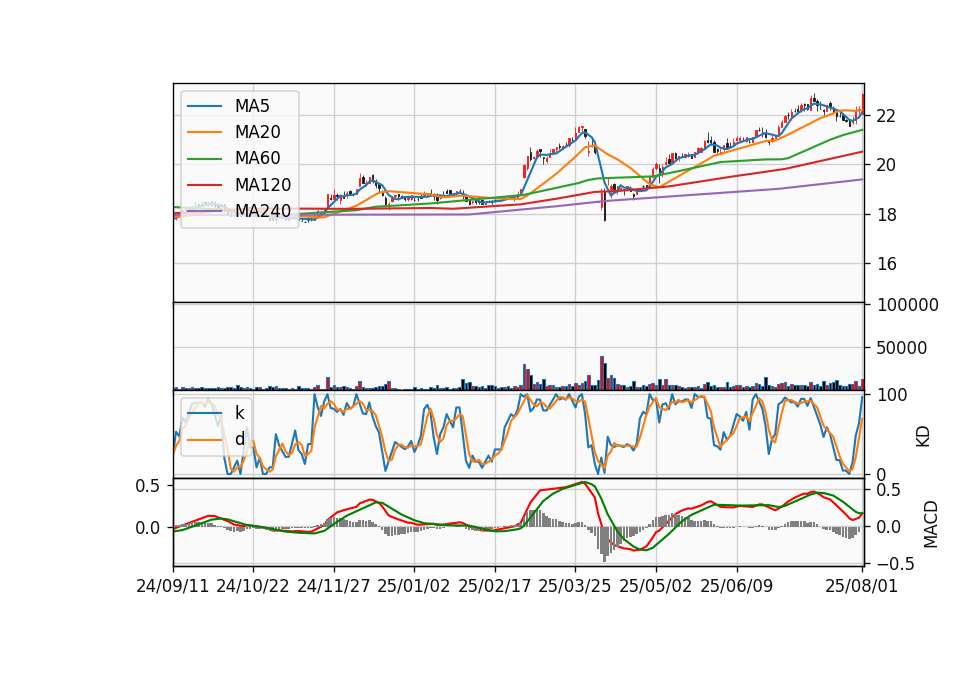
Task: Click the MA60 legend label
Action: pos(257,159)
